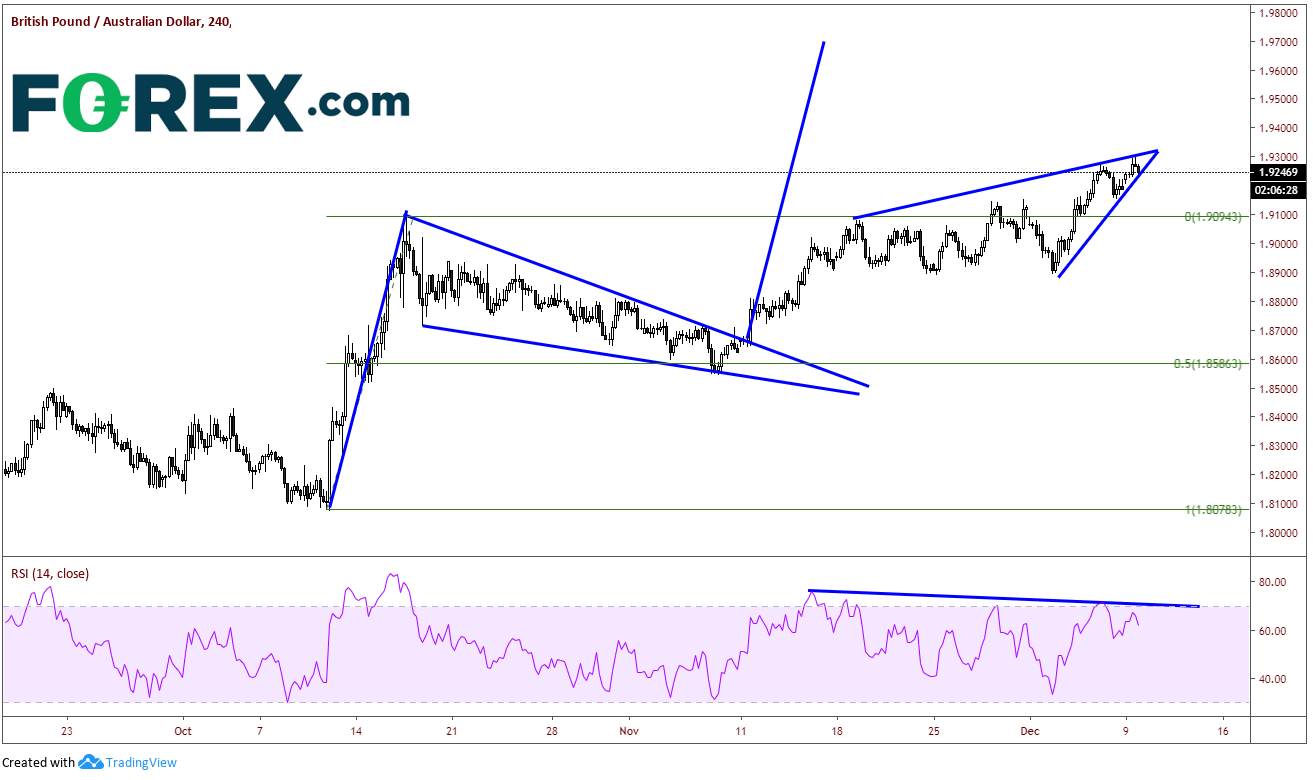Image resolution: width=1313 pixels, height=780 pixels.
Task: Click the Dec date label on time axis
Action: [x=1031, y=731]
